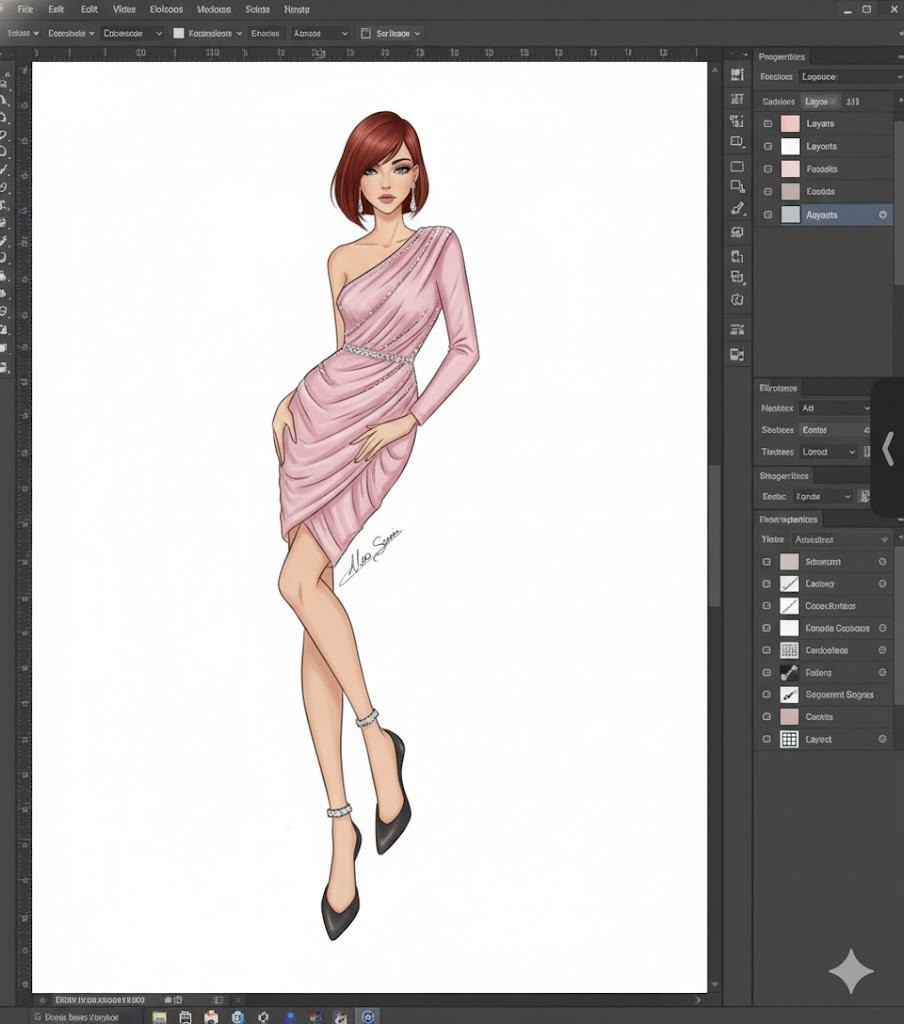The image size is (904, 1024).
Task: Open the Lorod dropdown
Action: [x=830, y=452]
